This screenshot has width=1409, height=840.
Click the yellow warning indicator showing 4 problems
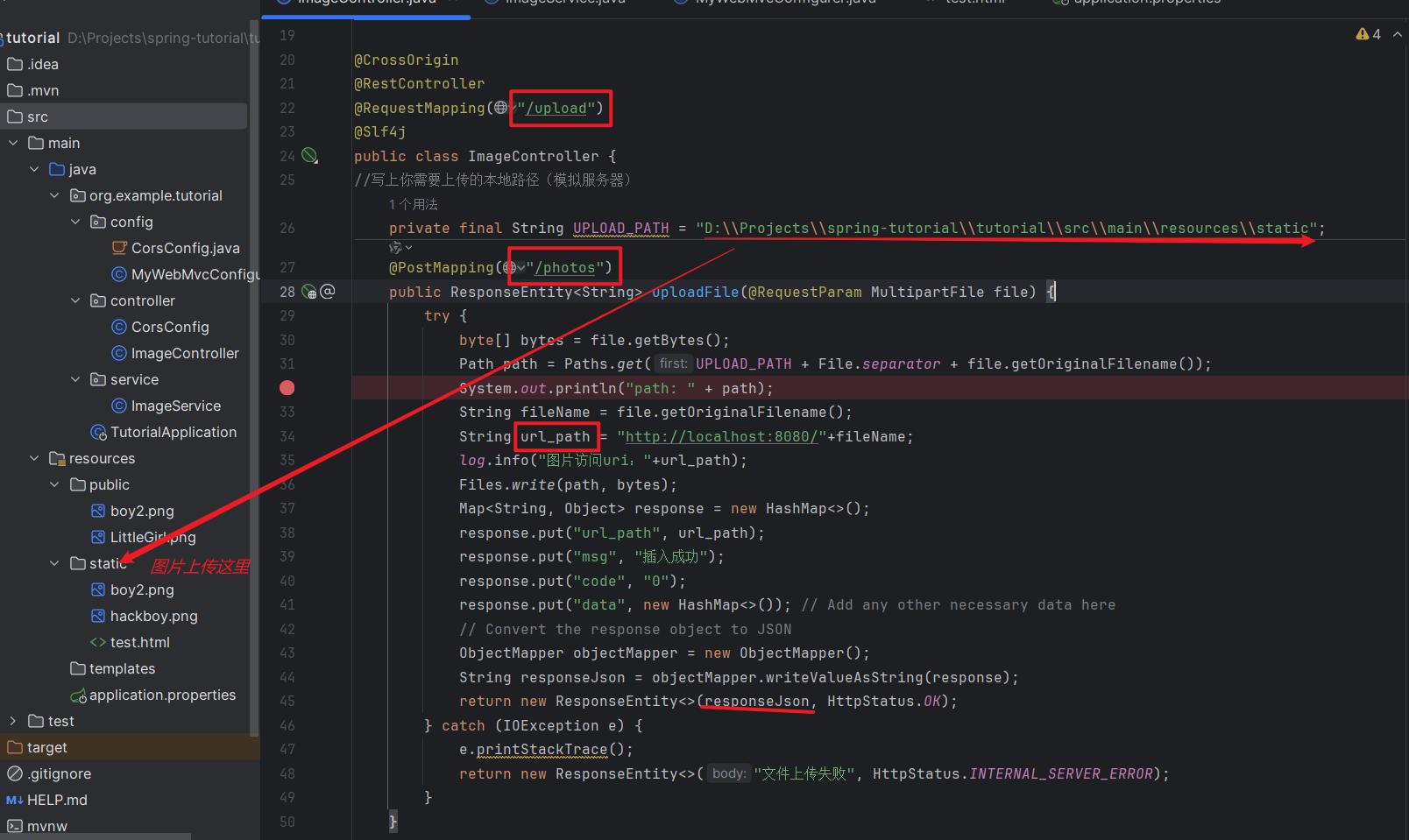click(x=1368, y=34)
